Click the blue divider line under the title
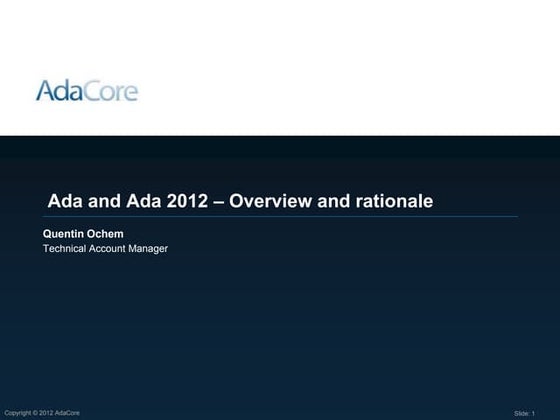The height and width of the screenshot is (420, 560). click(280, 216)
